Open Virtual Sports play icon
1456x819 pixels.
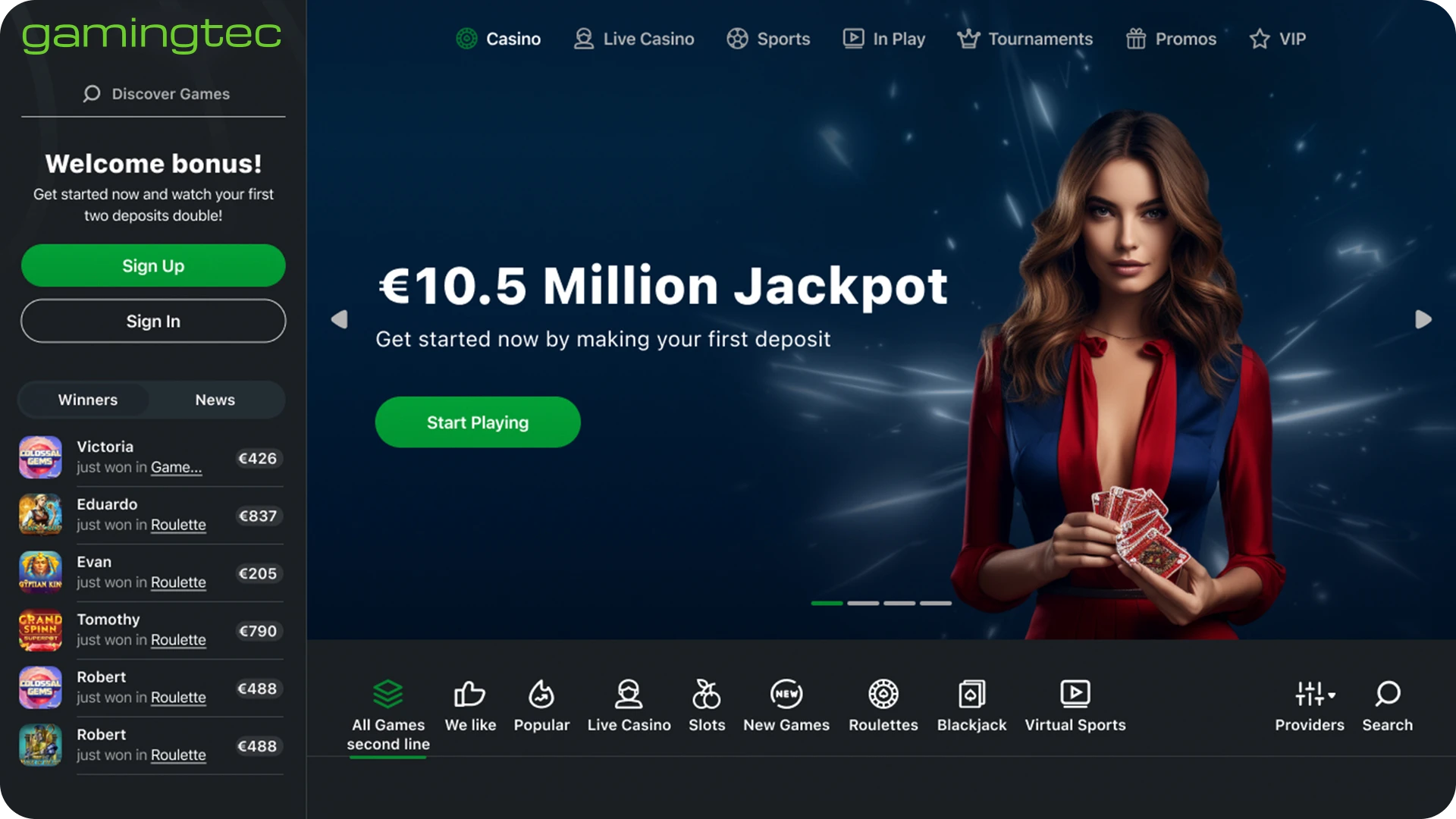click(1075, 694)
